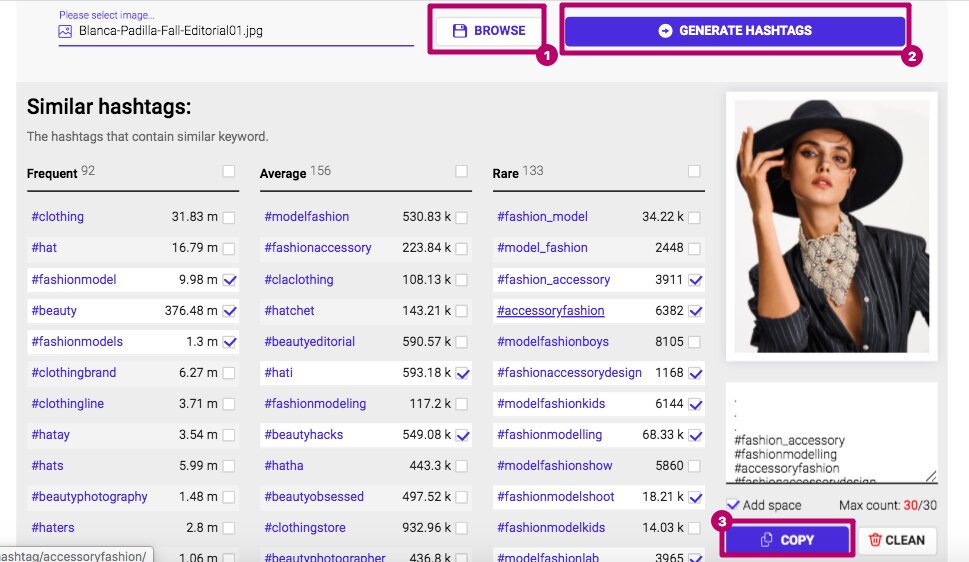Uncheck the #hati hashtag checkbox
969x562 pixels.
pos(462,373)
